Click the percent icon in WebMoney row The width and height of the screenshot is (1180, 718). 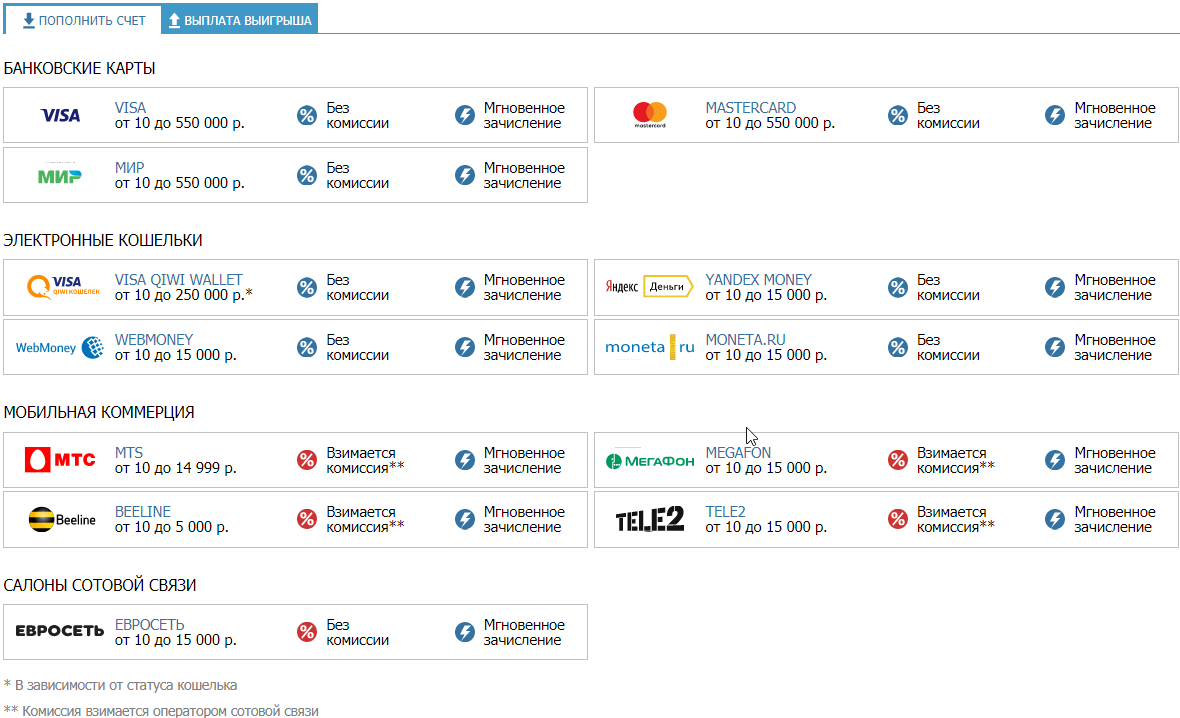tap(306, 347)
